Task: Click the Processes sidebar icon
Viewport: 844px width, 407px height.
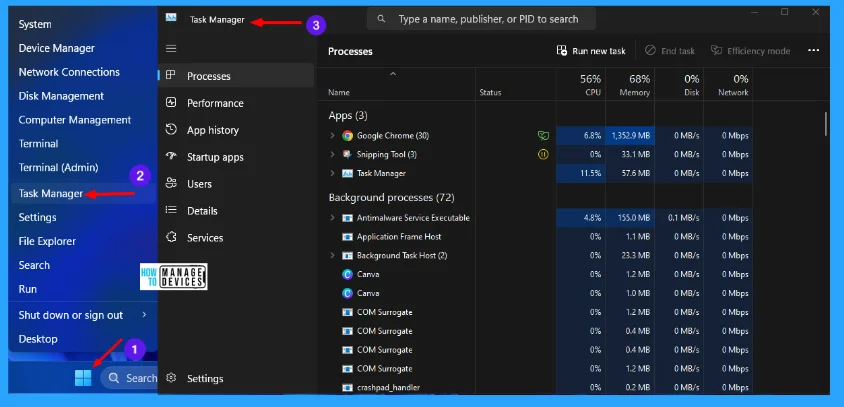Action: 171,75
